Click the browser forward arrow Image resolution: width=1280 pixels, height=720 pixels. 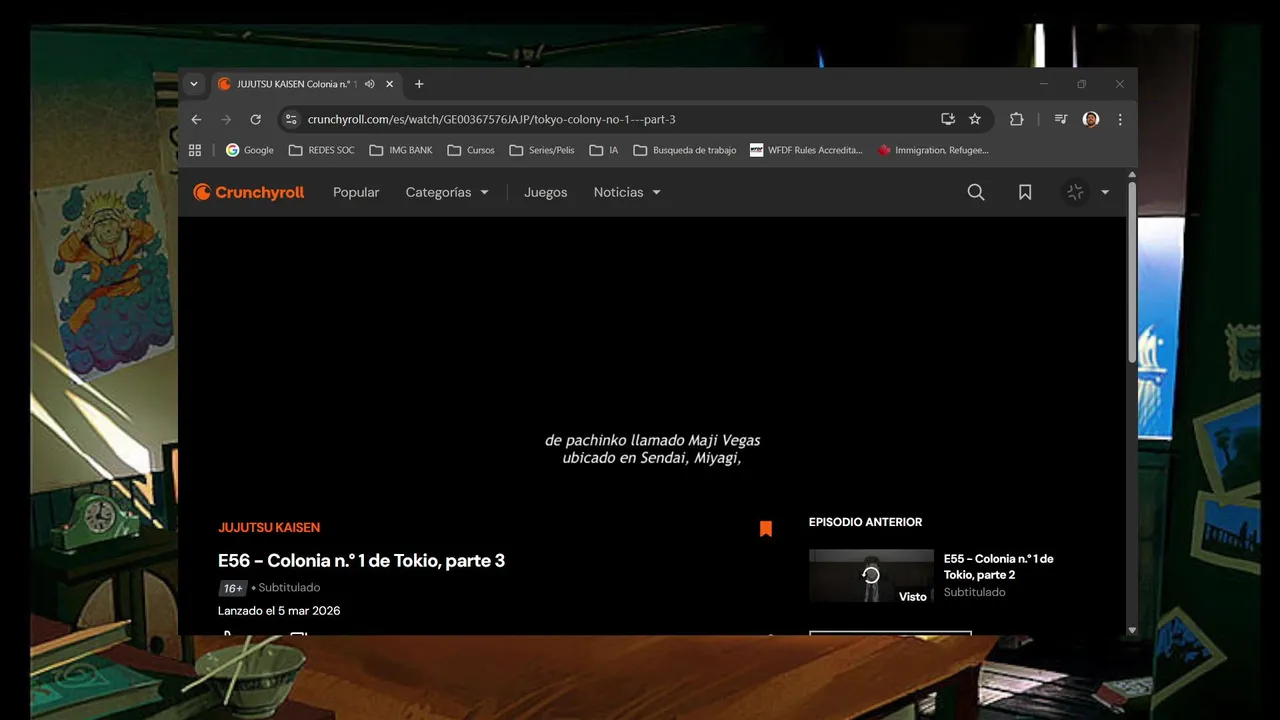pyautogui.click(x=226, y=119)
